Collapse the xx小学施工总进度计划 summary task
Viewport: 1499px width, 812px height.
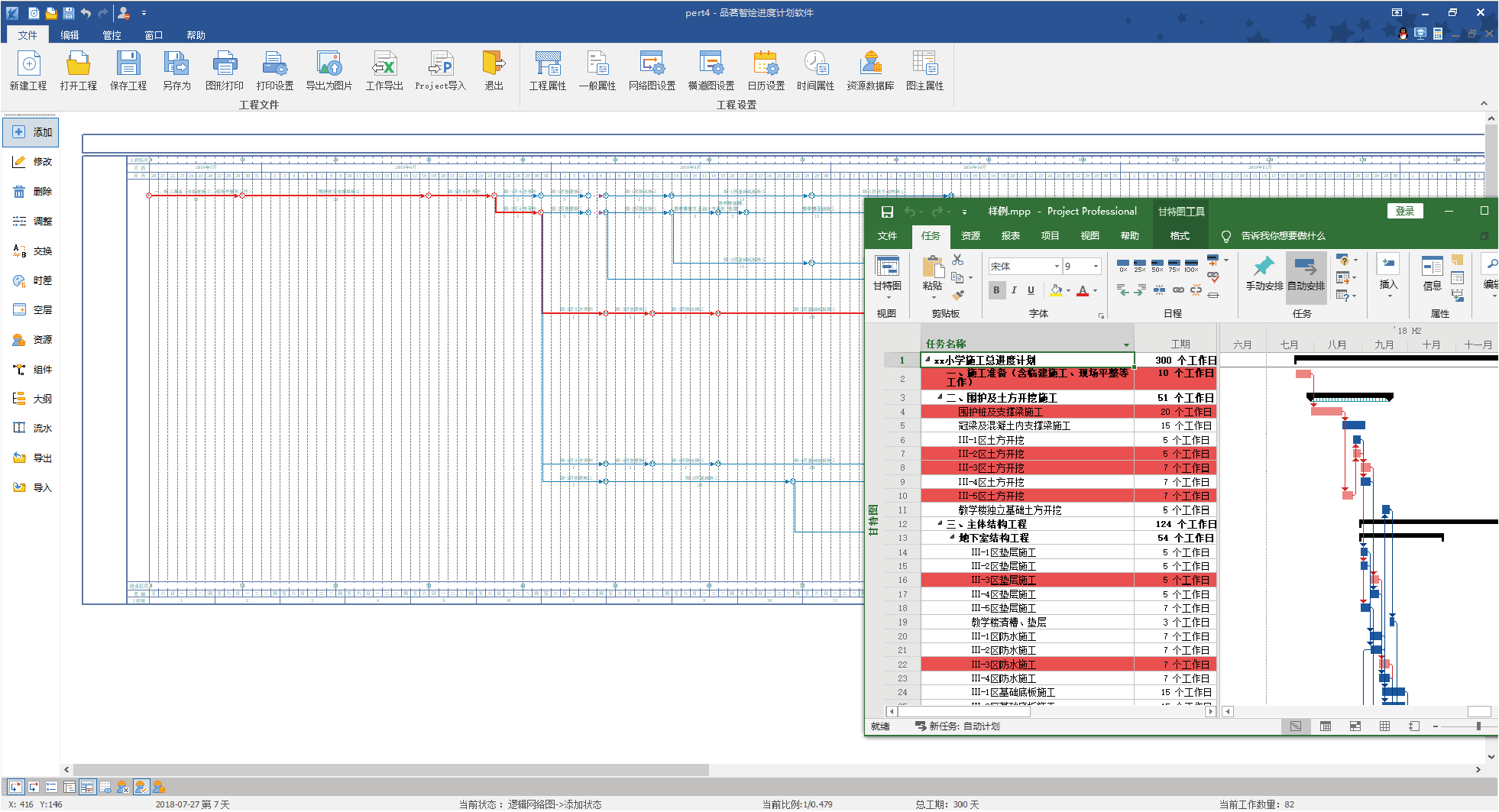(928, 359)
